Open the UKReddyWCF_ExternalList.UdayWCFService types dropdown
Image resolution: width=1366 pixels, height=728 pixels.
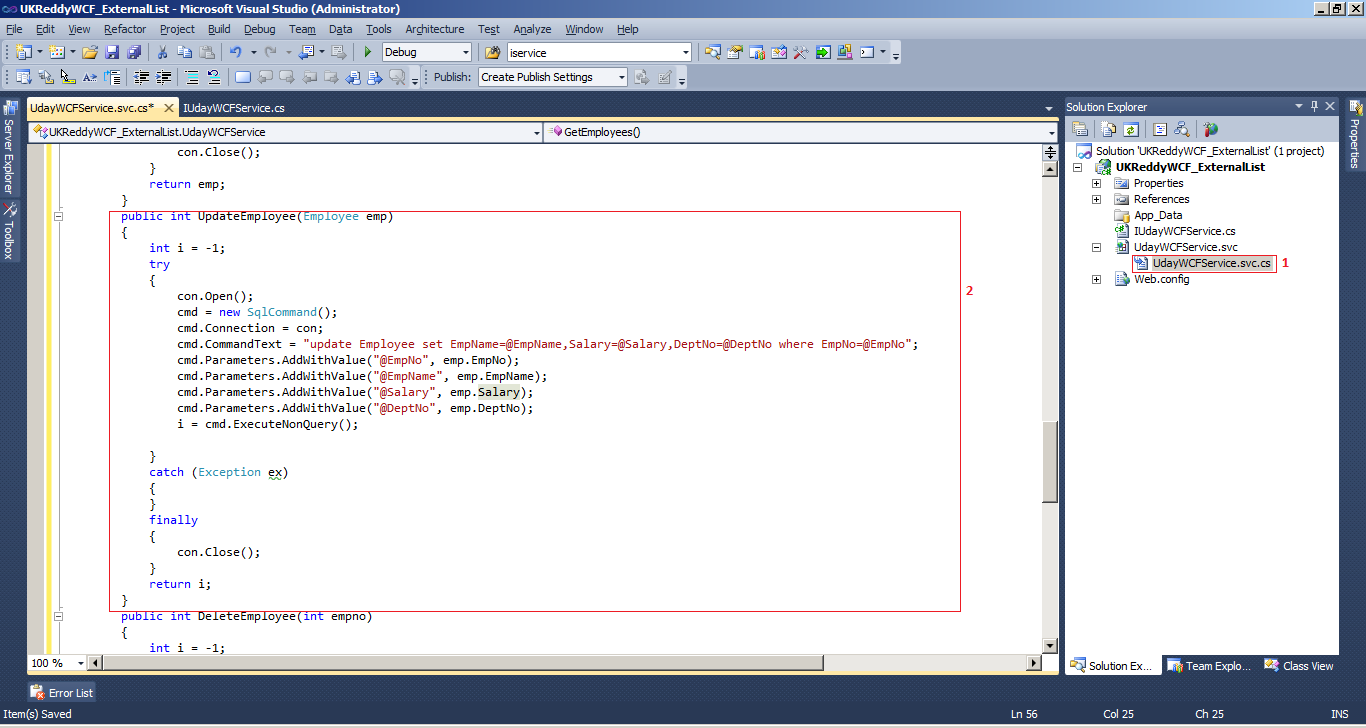coord(536,132)
